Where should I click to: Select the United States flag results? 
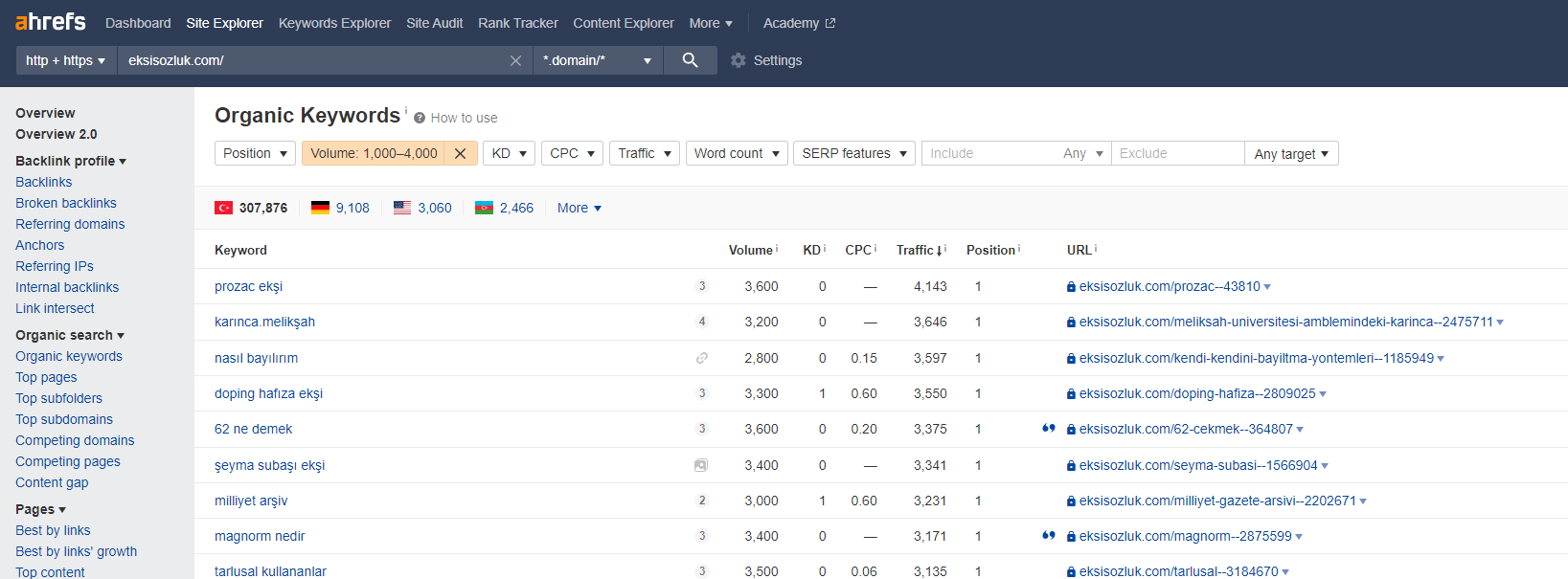pos(422,208)
